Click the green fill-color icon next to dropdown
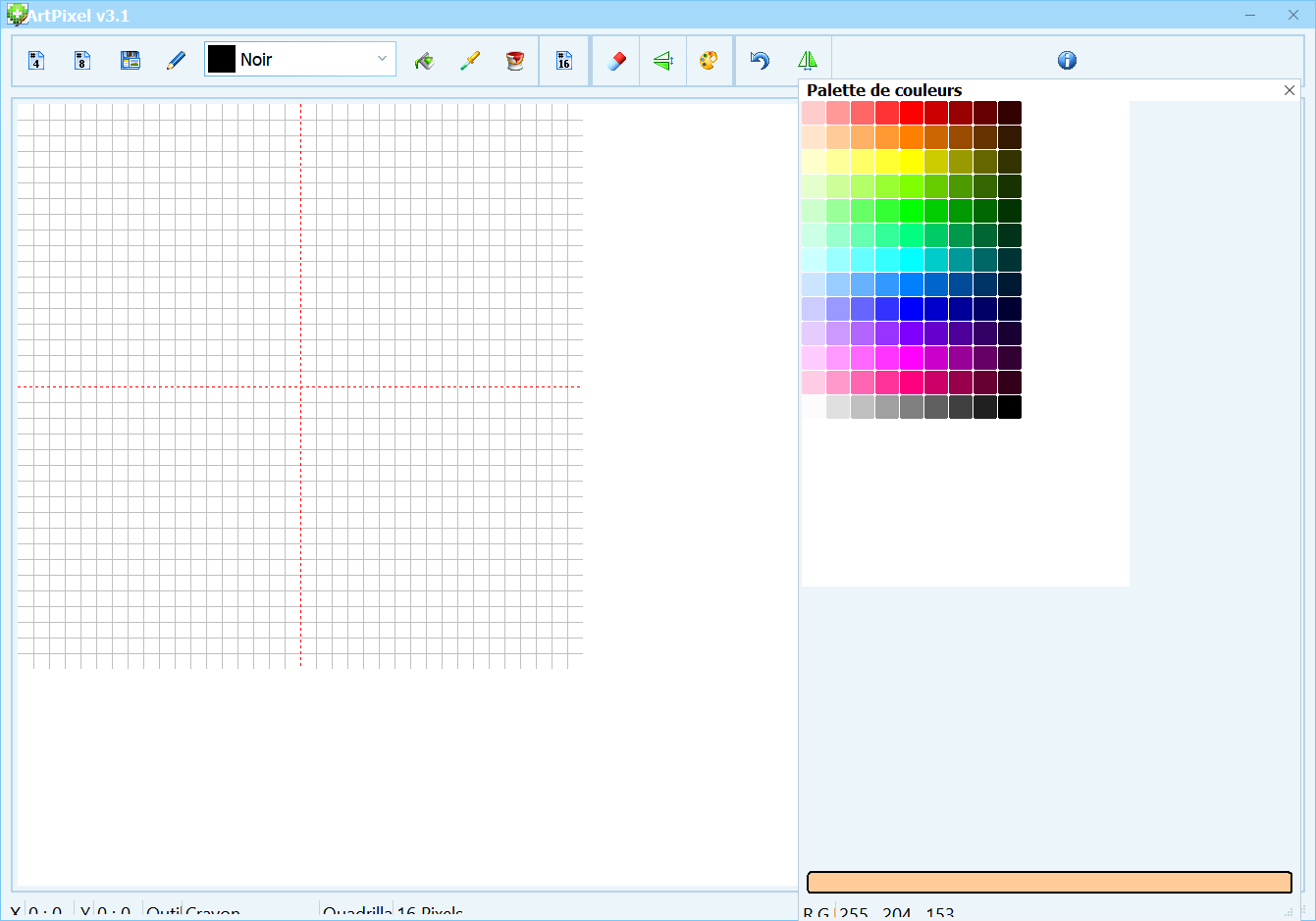 [424, 61]
